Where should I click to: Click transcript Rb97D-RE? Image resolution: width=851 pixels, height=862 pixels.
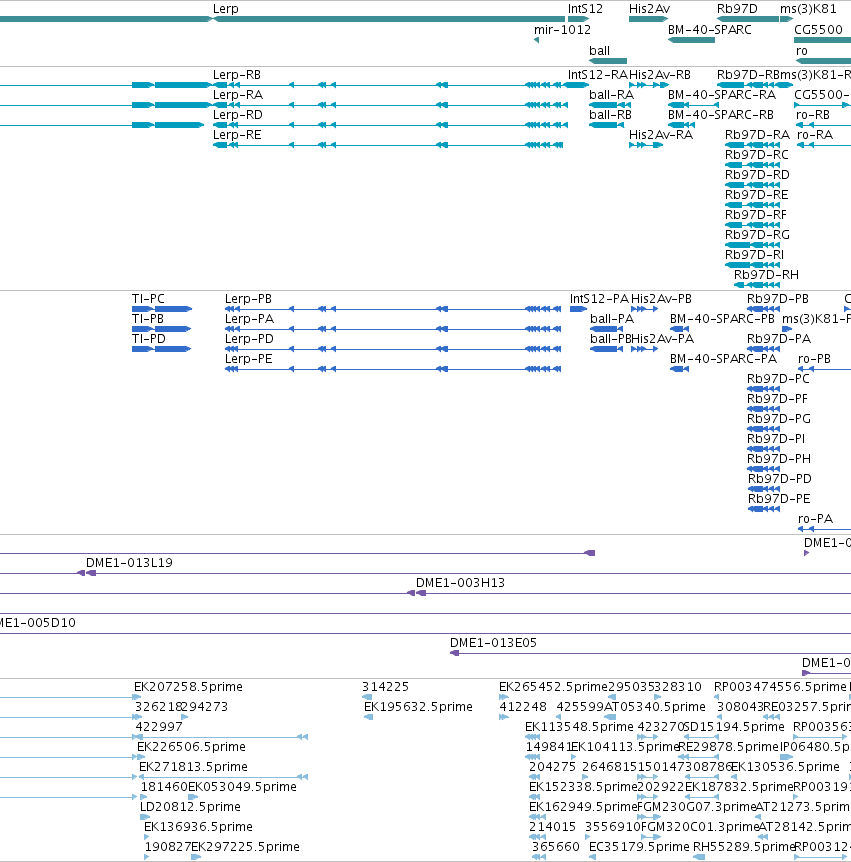click(756, 195)
